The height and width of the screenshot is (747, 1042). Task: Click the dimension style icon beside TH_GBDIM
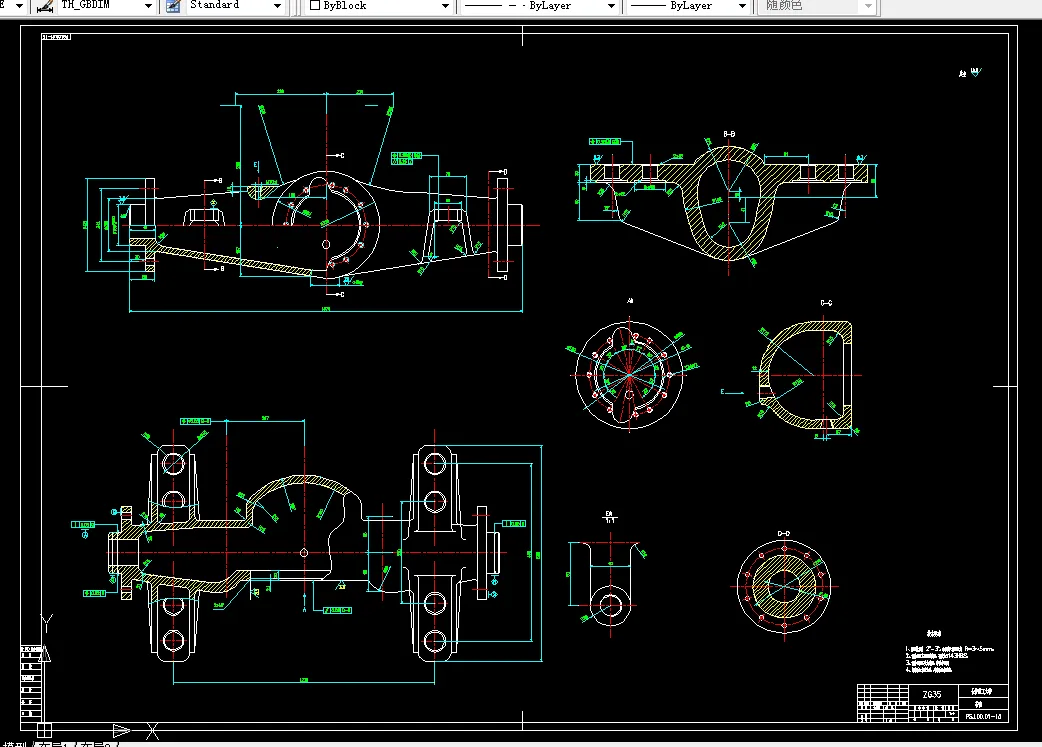45,6
